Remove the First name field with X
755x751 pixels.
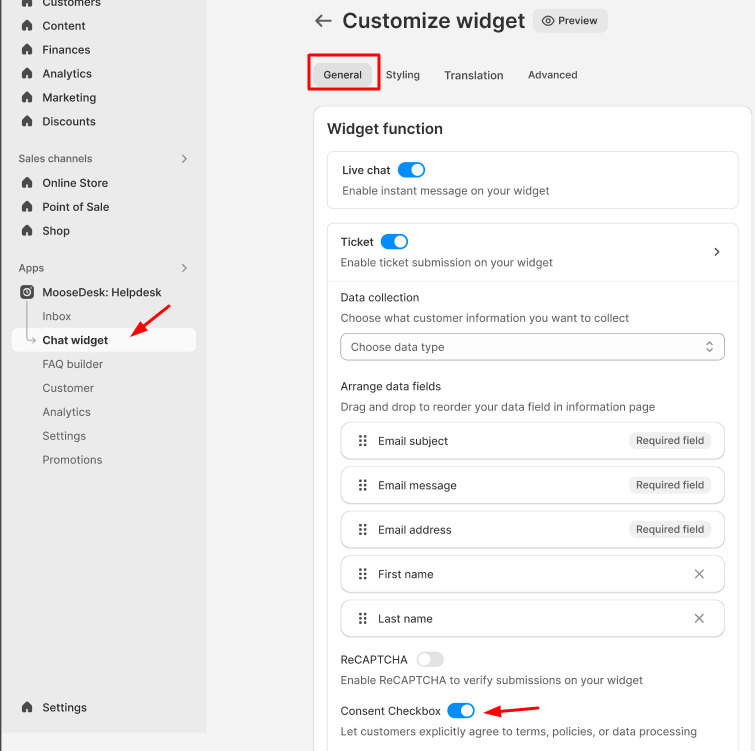coord(699,574)
